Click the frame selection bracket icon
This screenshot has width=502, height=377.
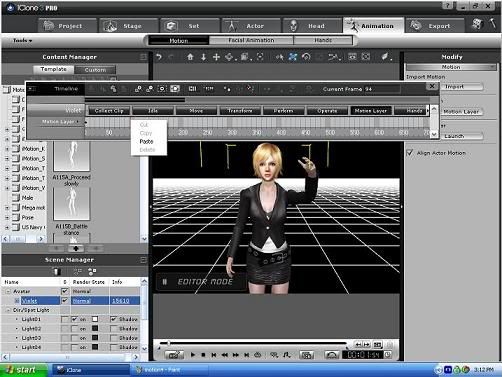(x=260, y=57)
